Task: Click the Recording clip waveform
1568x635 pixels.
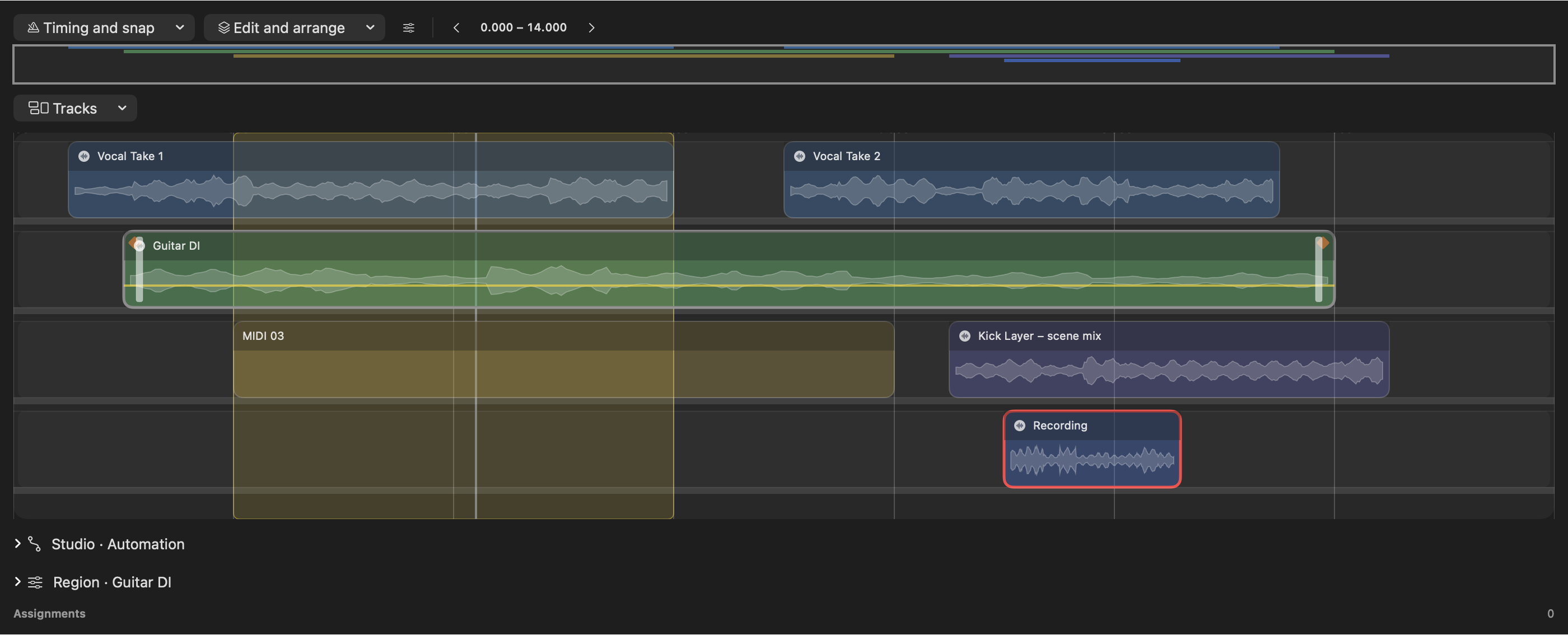Action: (x=1092, y=461)
